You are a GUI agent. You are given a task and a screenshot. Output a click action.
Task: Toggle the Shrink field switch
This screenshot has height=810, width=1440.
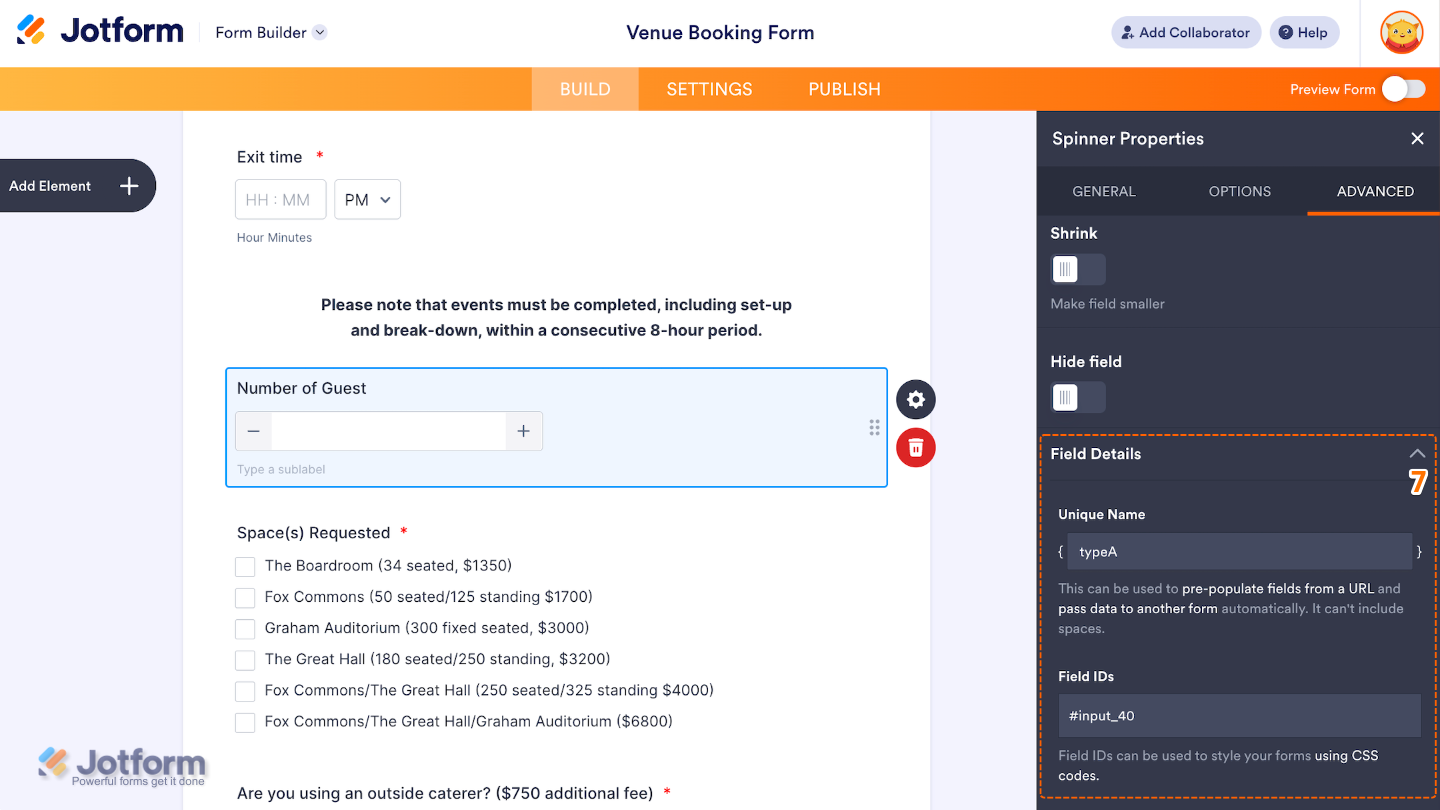[1078, 269]
